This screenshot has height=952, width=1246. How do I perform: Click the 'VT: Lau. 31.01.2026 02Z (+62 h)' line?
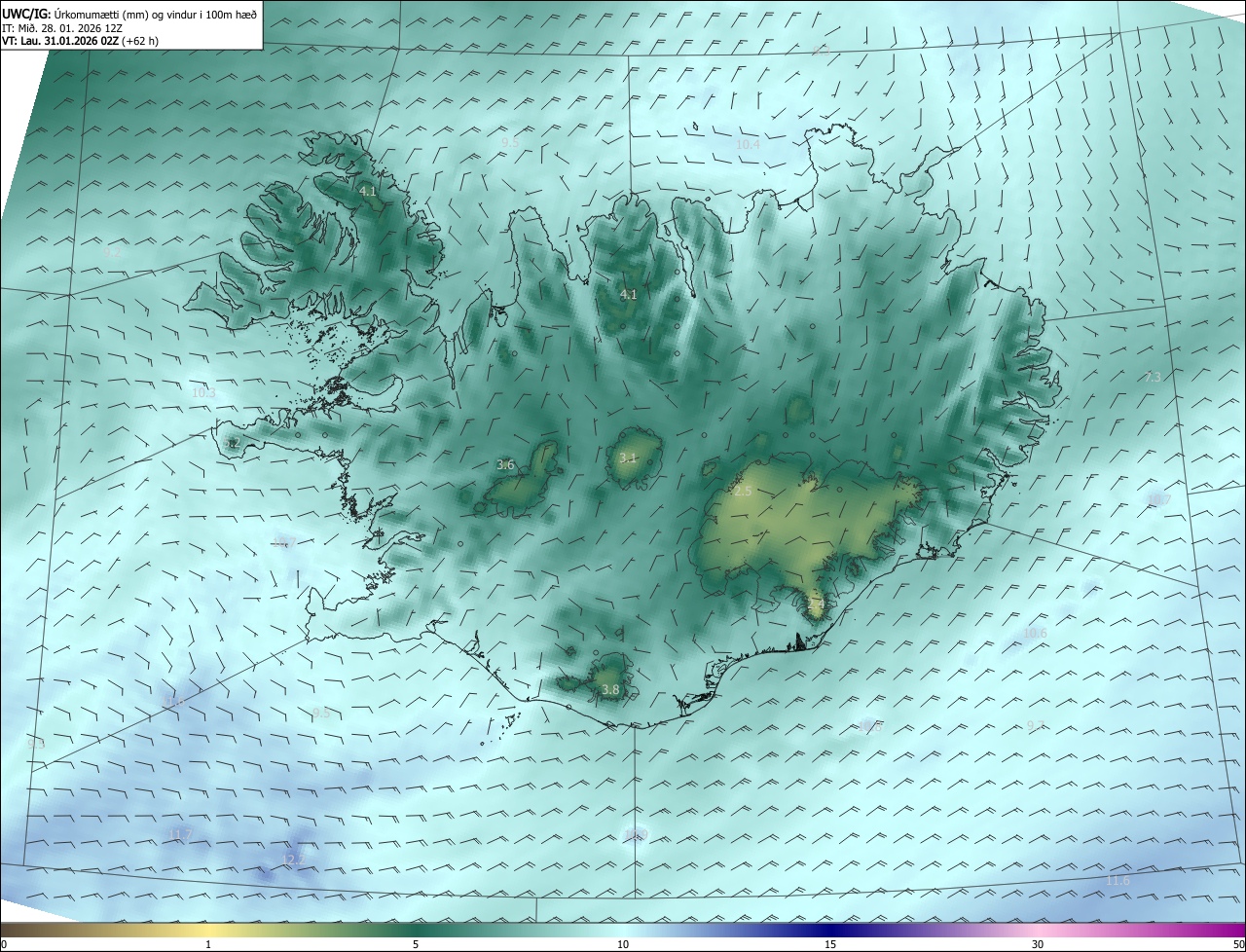(82, 41)
